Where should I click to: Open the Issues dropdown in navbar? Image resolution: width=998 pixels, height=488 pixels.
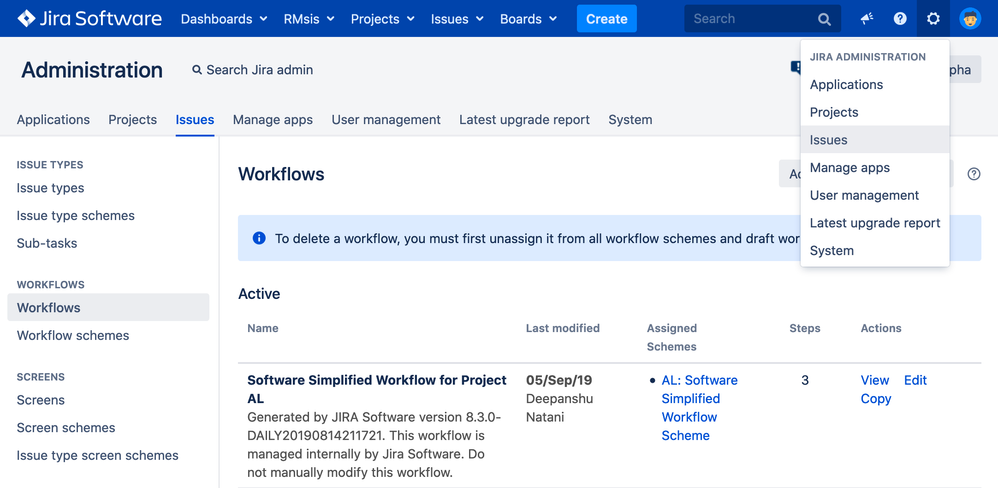point(457,18)
